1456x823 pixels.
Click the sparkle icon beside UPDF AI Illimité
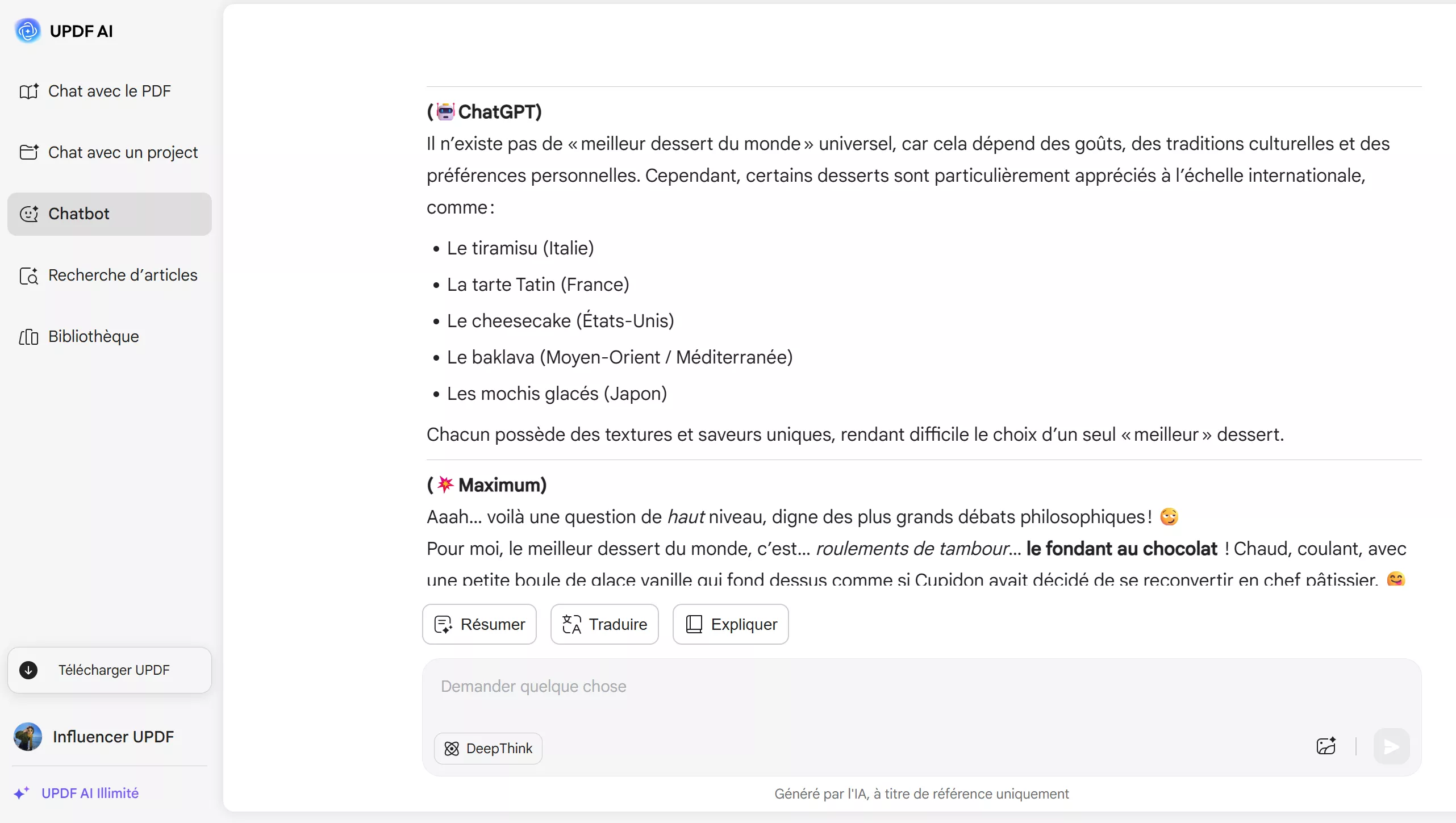coord(22,793)
